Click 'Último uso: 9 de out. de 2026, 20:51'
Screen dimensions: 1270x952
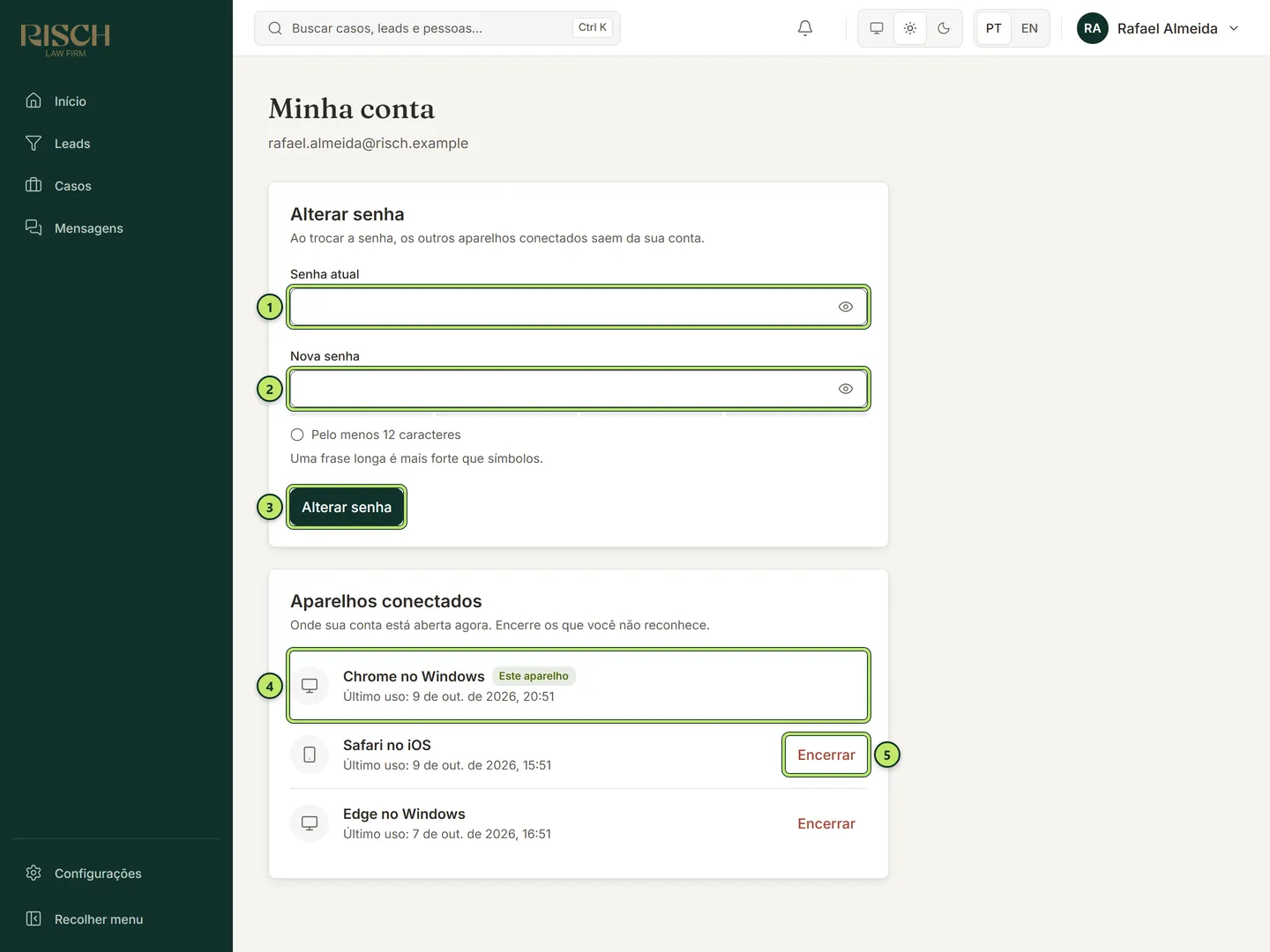(x=449, y=696)
